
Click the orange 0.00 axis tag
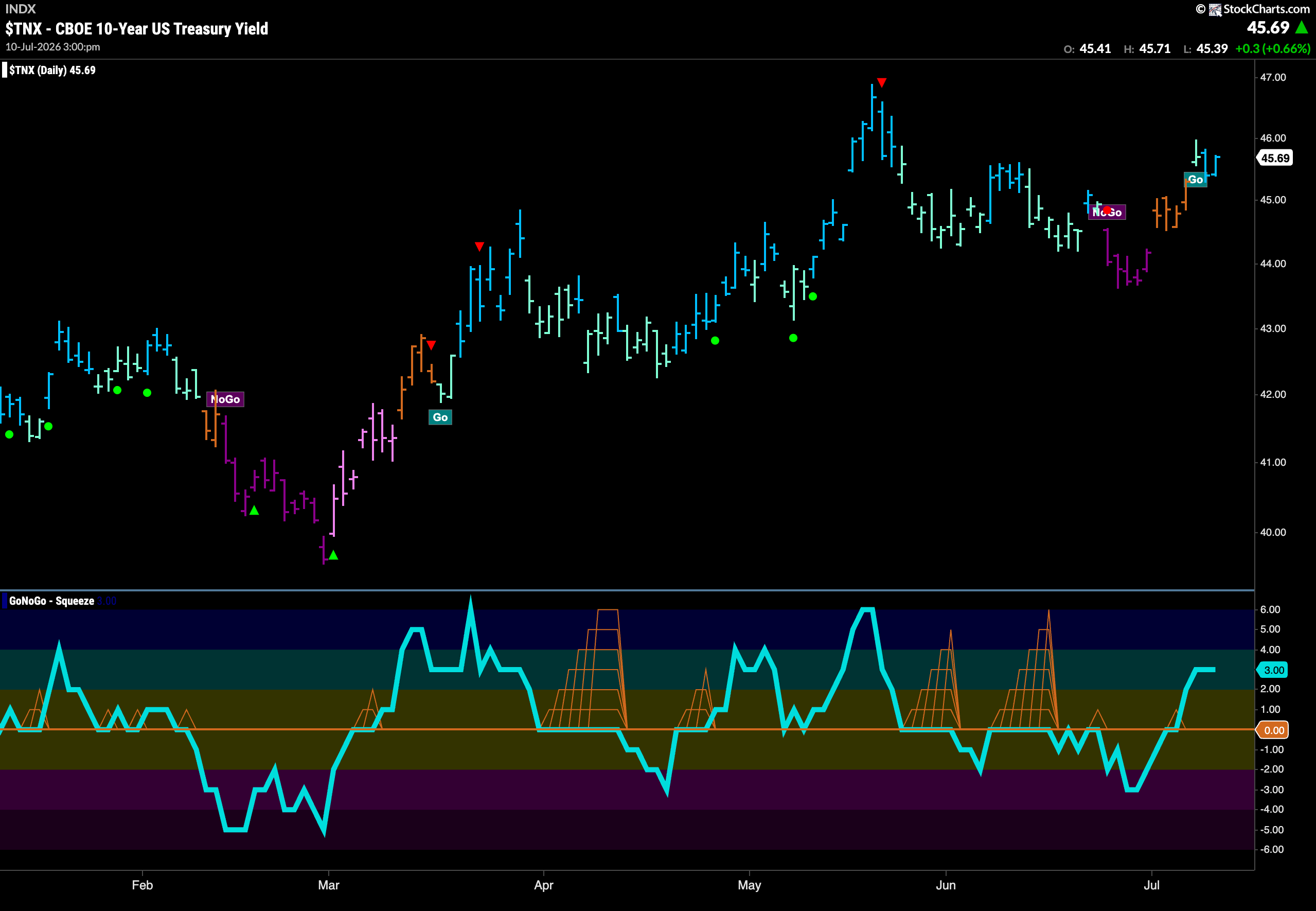click(x=1273, y=730)
